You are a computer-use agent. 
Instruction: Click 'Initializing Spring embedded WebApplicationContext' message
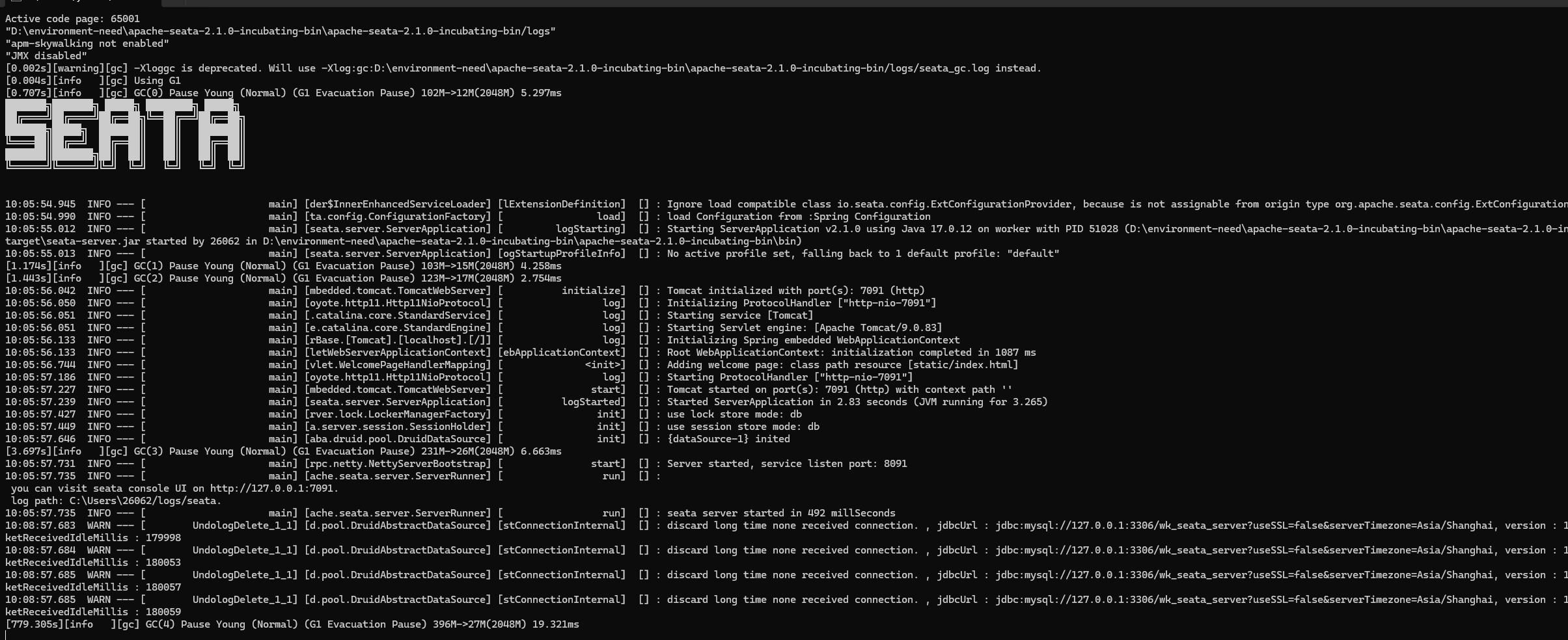point(813,340)
